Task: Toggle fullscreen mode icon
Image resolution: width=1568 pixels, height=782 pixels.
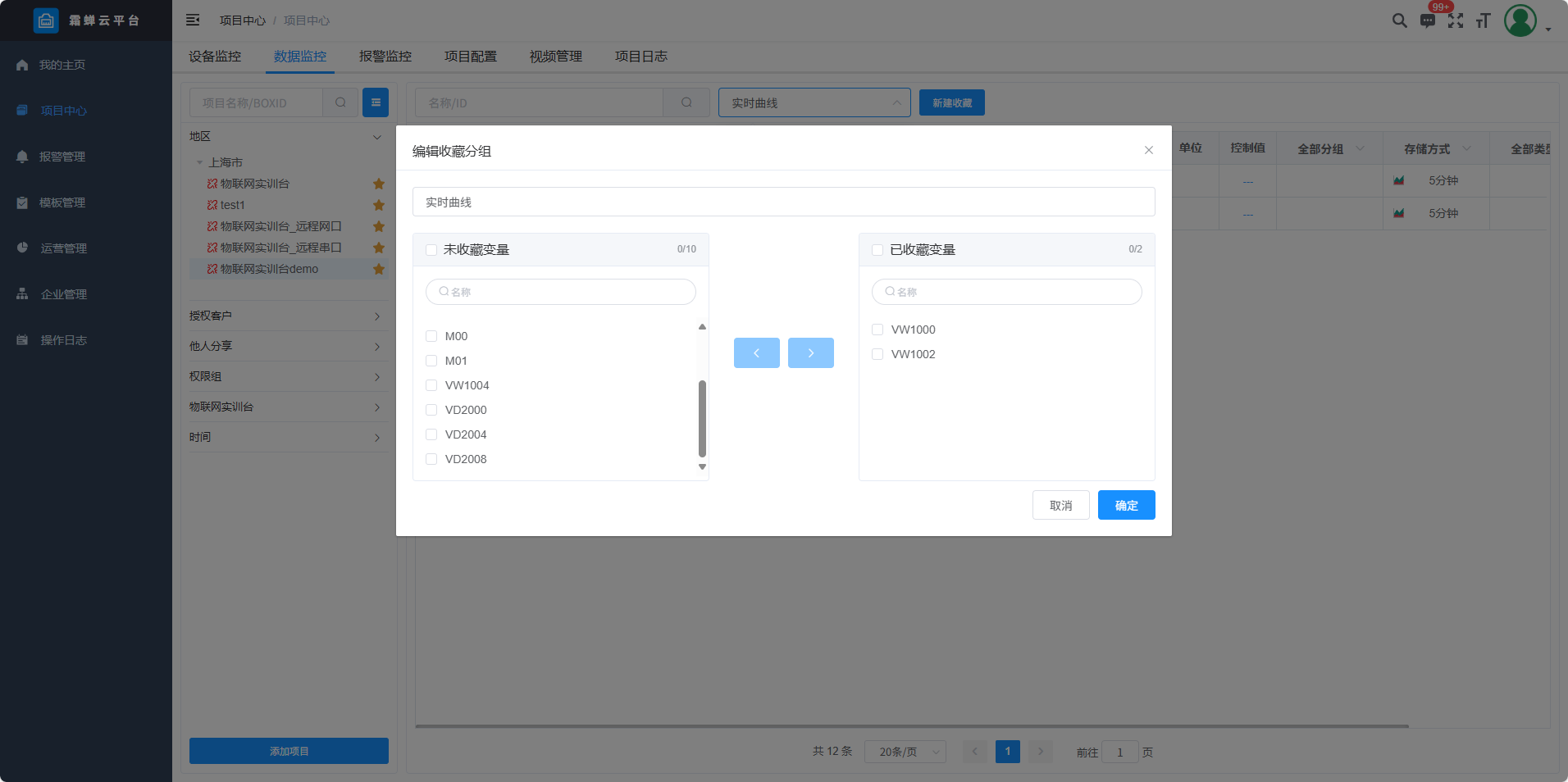Action: (x=1456, y=20)
